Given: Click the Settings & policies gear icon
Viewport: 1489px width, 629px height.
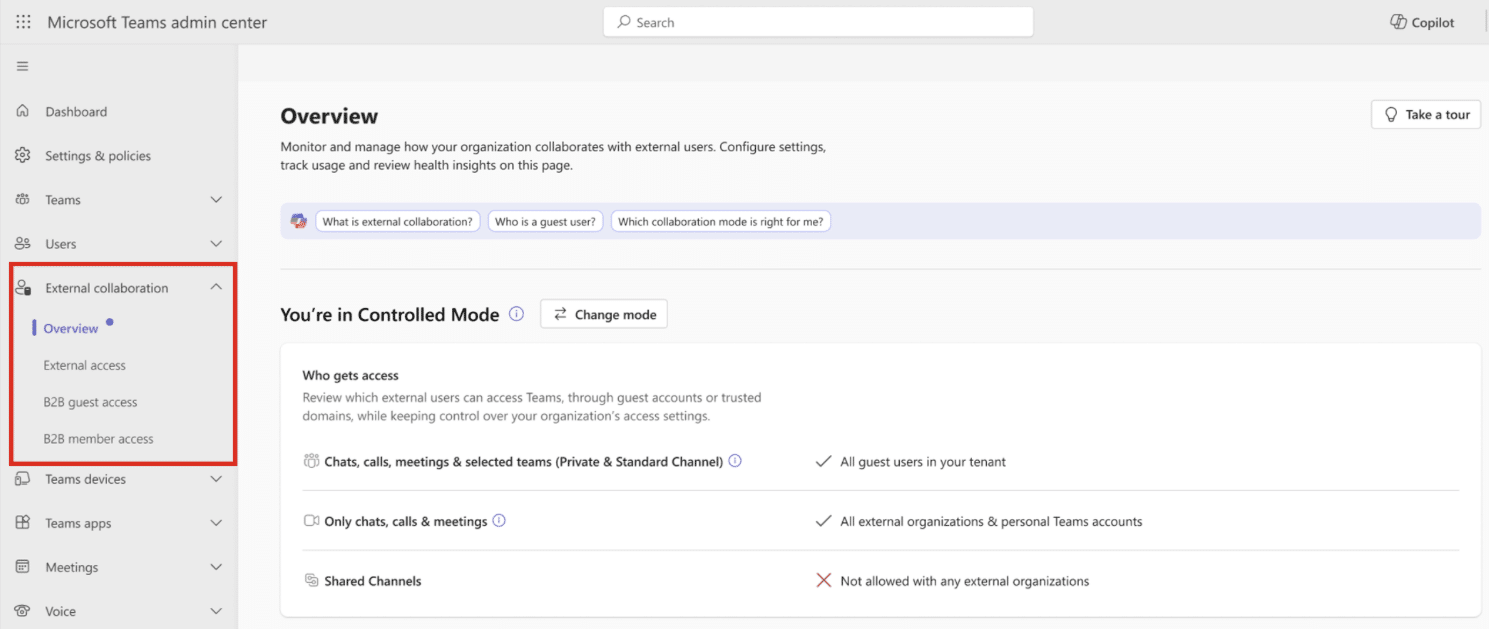Looking at the screenshot, I should [x=22, y=156].
